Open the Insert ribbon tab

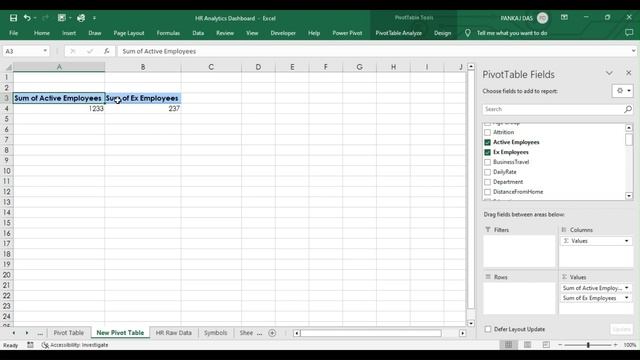coord(69,33)
